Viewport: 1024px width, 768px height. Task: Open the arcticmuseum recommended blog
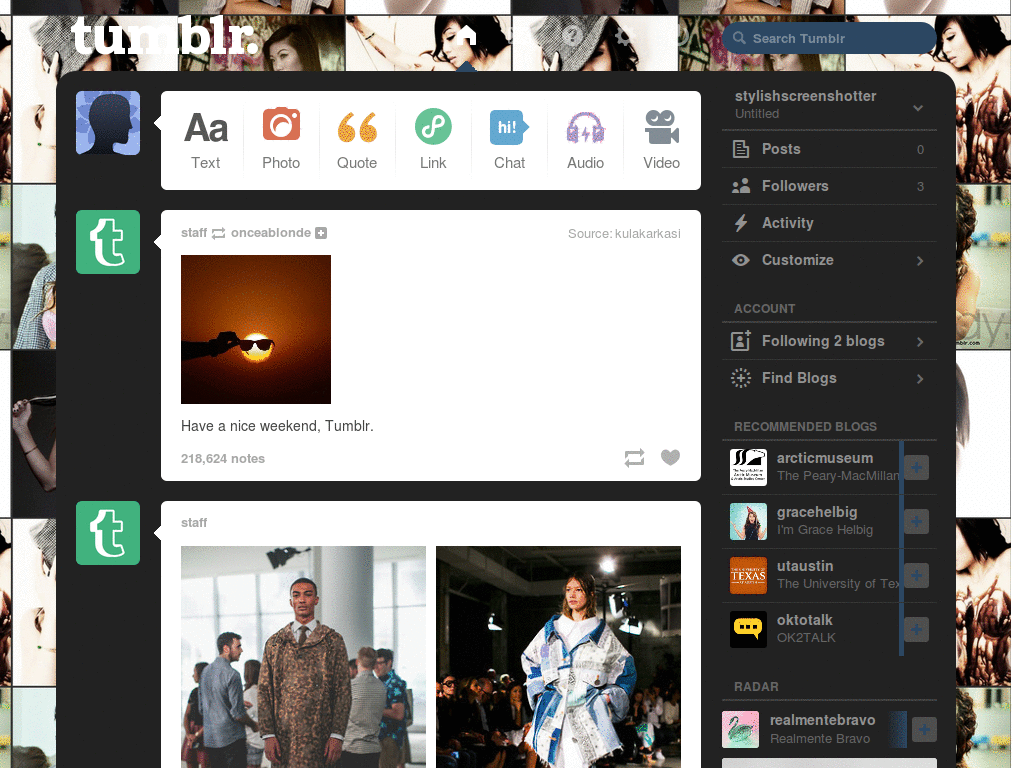click(x=825, y=458)
